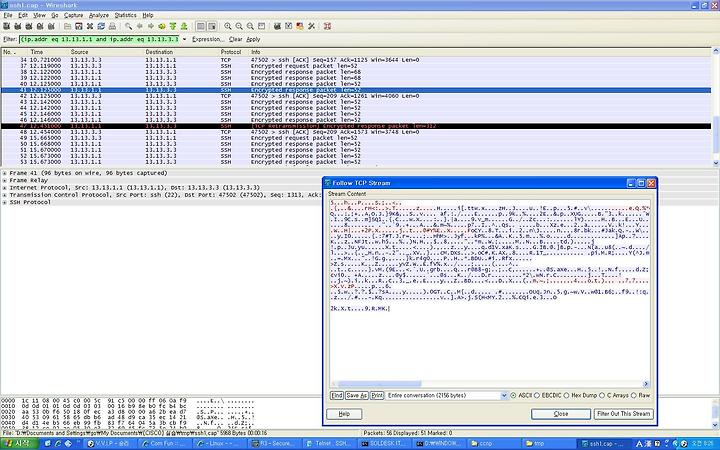Viewport: 720px width, 450px height.
Task: Click Print in stream dialog
Action: pos(377,395)
